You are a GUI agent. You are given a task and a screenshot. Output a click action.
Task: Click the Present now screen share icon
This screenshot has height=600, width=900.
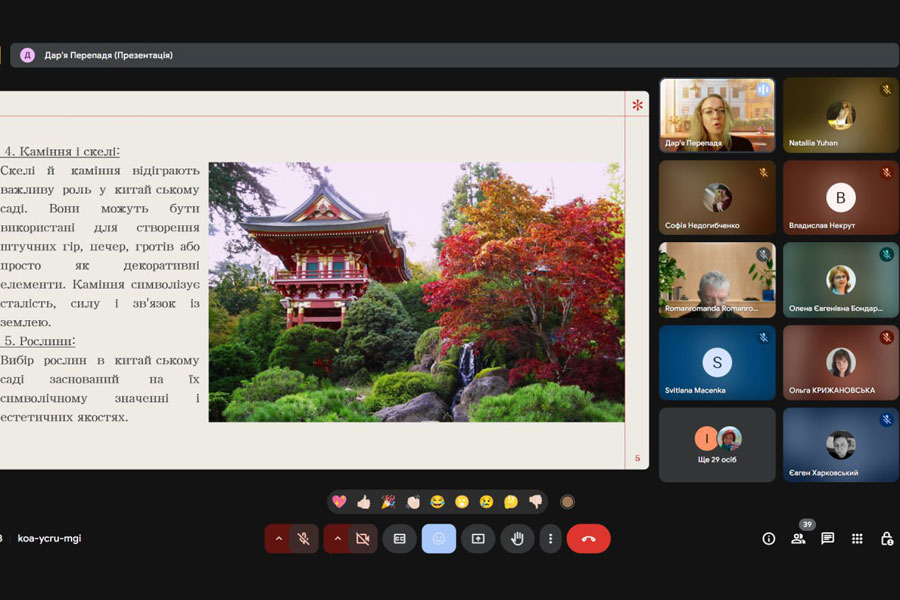[x=478, y=538]
